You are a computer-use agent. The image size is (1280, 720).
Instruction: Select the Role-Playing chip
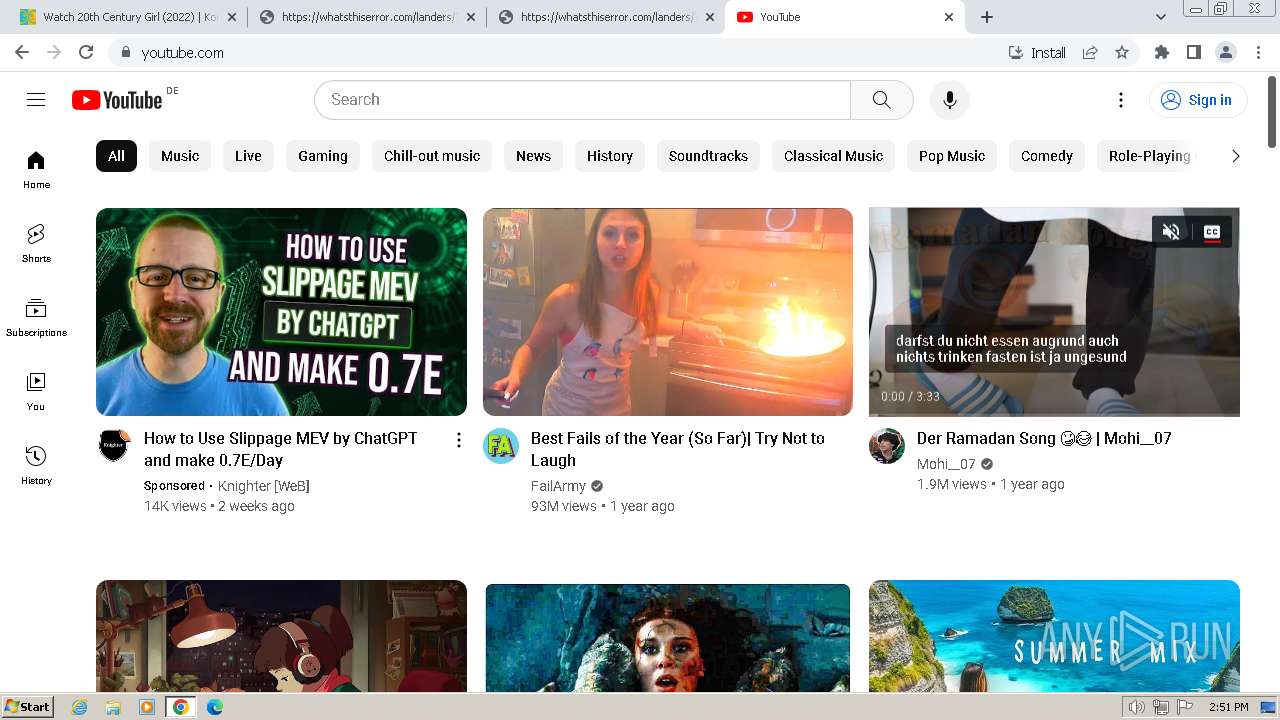[1148, 156]
